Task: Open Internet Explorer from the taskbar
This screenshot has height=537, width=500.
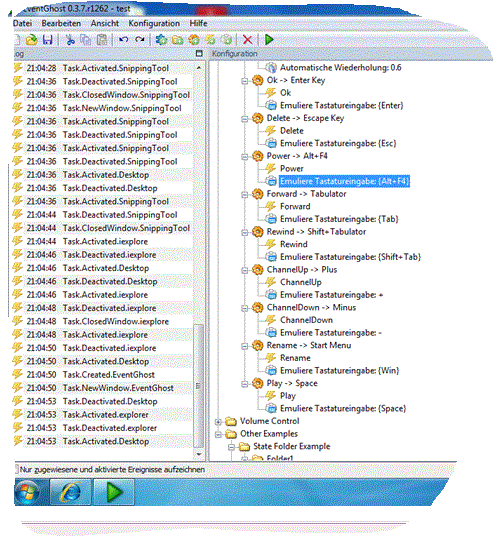Action: (x=71, y=492)
